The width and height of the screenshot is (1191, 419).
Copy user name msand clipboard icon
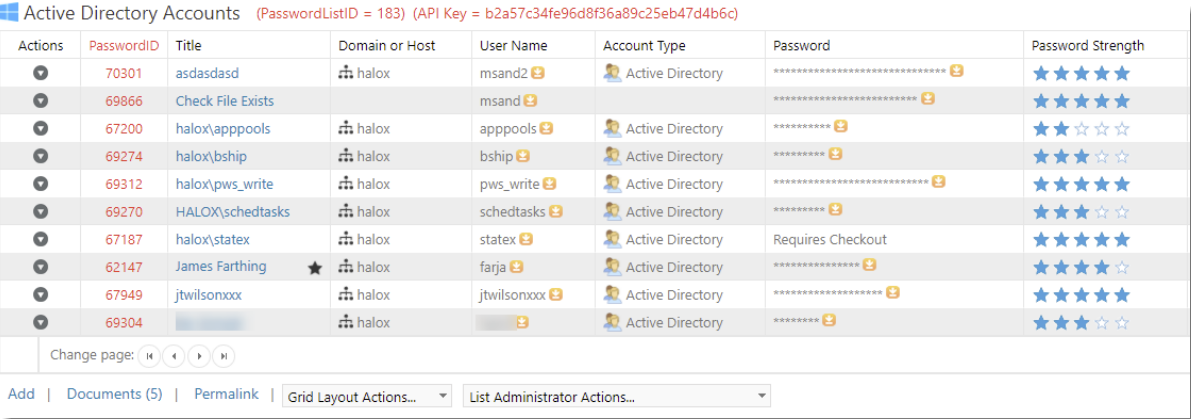coord(530,100)
